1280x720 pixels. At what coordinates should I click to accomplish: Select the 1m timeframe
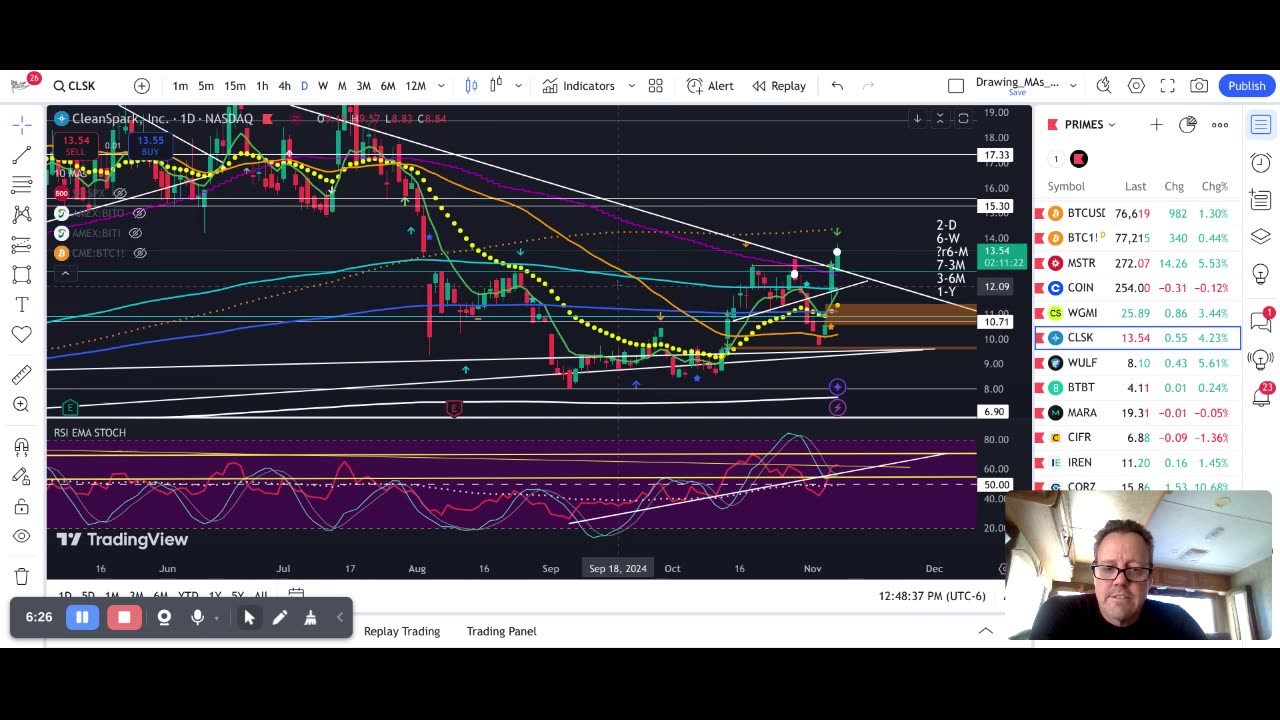tap(180, 86)
